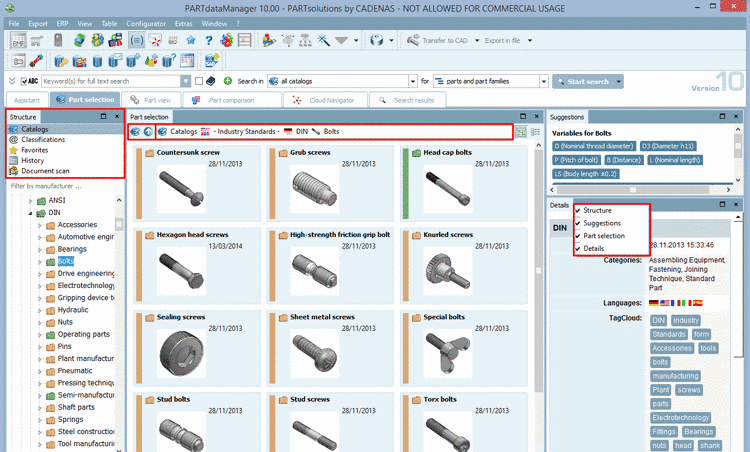Click the Keyword(s) full text search field
The width and height of the screenshot is (750, 452).
point(111,81)
